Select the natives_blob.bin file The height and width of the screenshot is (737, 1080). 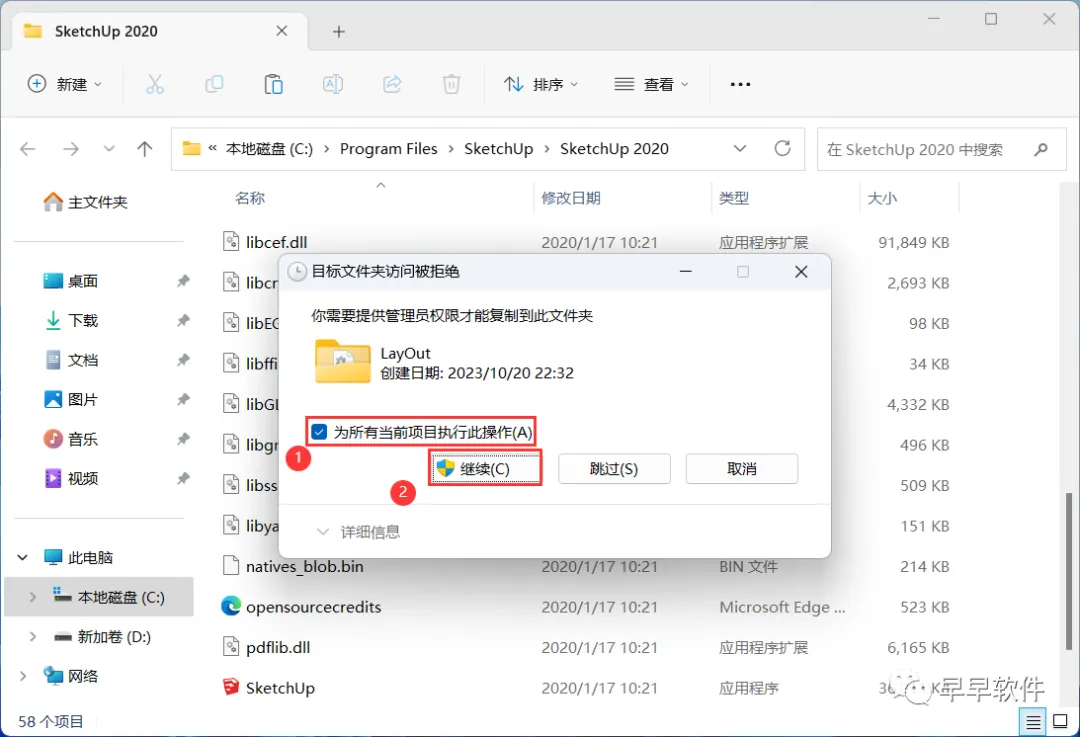click(304, 566)
